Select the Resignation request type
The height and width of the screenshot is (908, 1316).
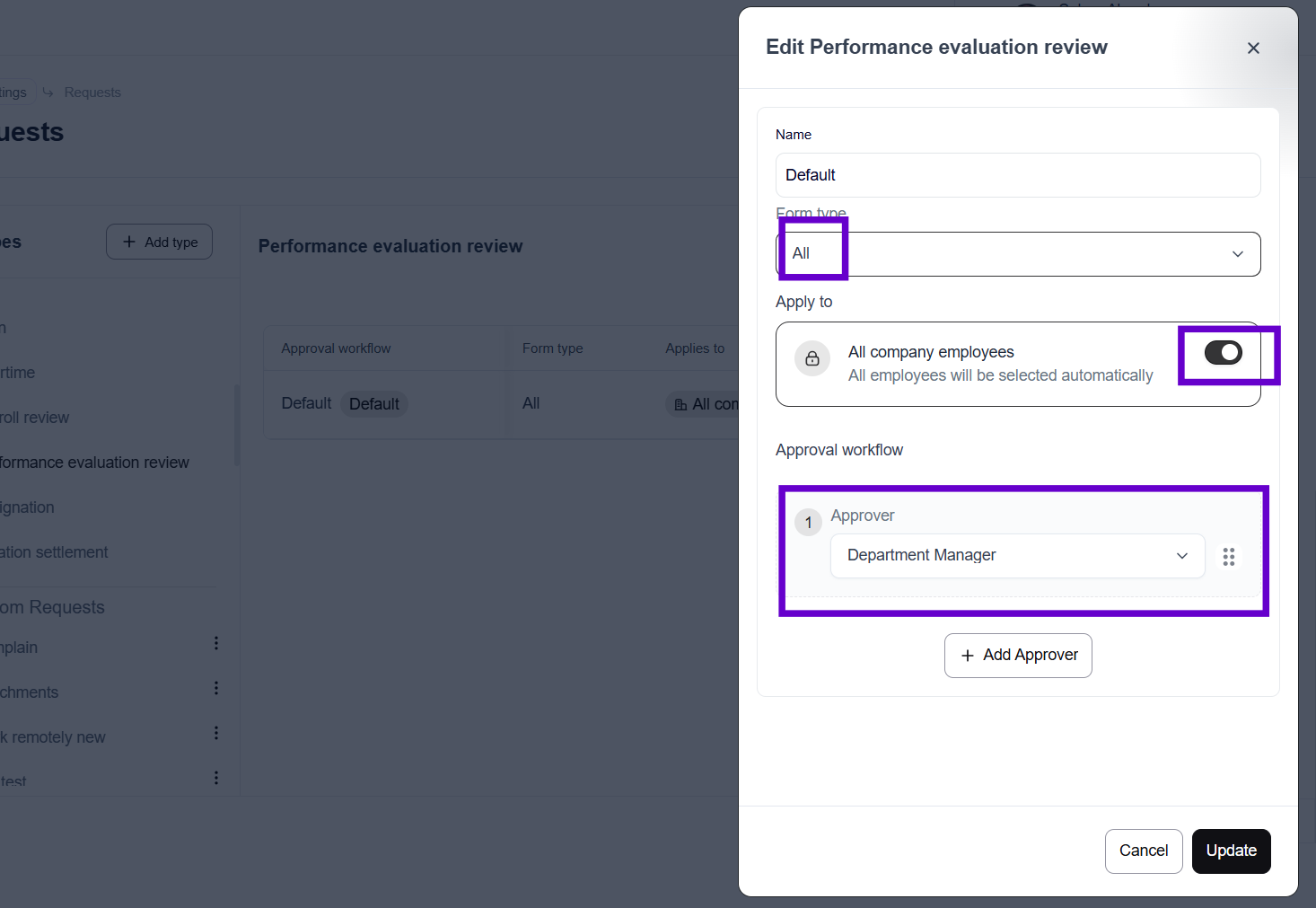(28, 507)
